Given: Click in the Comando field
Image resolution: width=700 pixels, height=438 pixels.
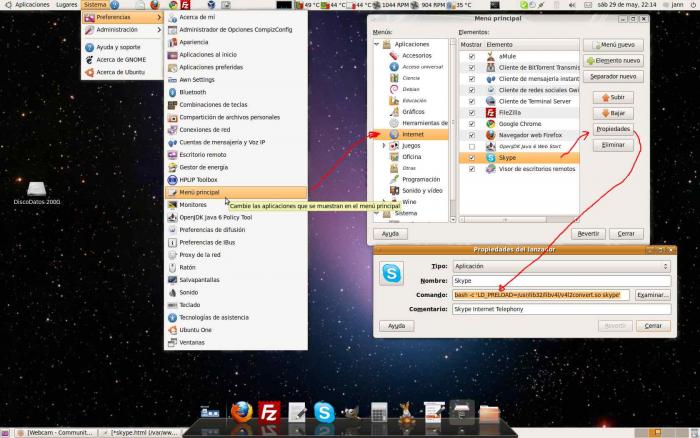Looking at the screenshot, I should [541, 295].
